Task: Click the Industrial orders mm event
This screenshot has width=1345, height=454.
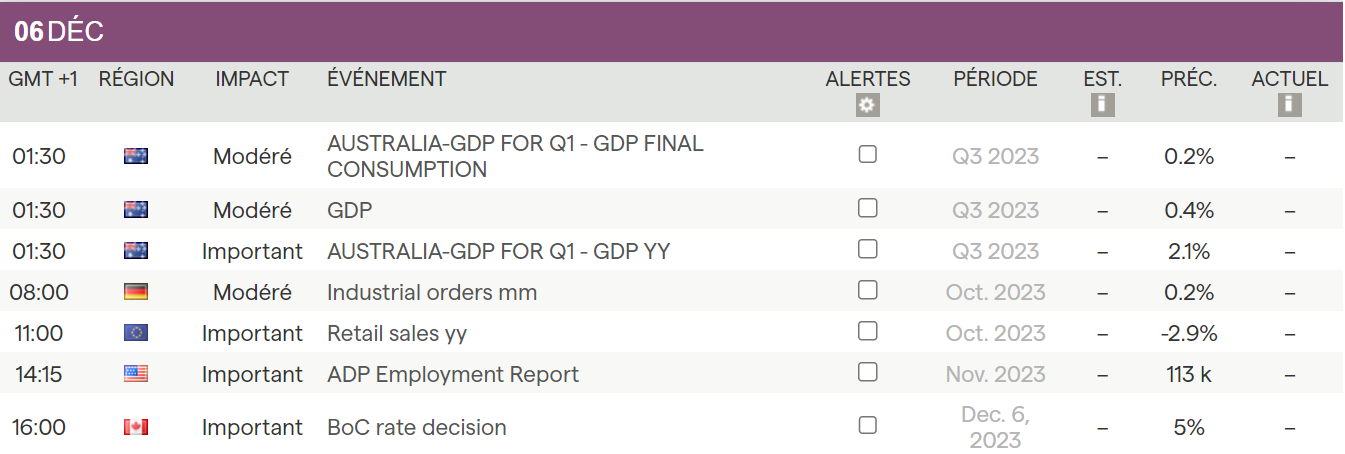Action: click(x=432, y=292)
